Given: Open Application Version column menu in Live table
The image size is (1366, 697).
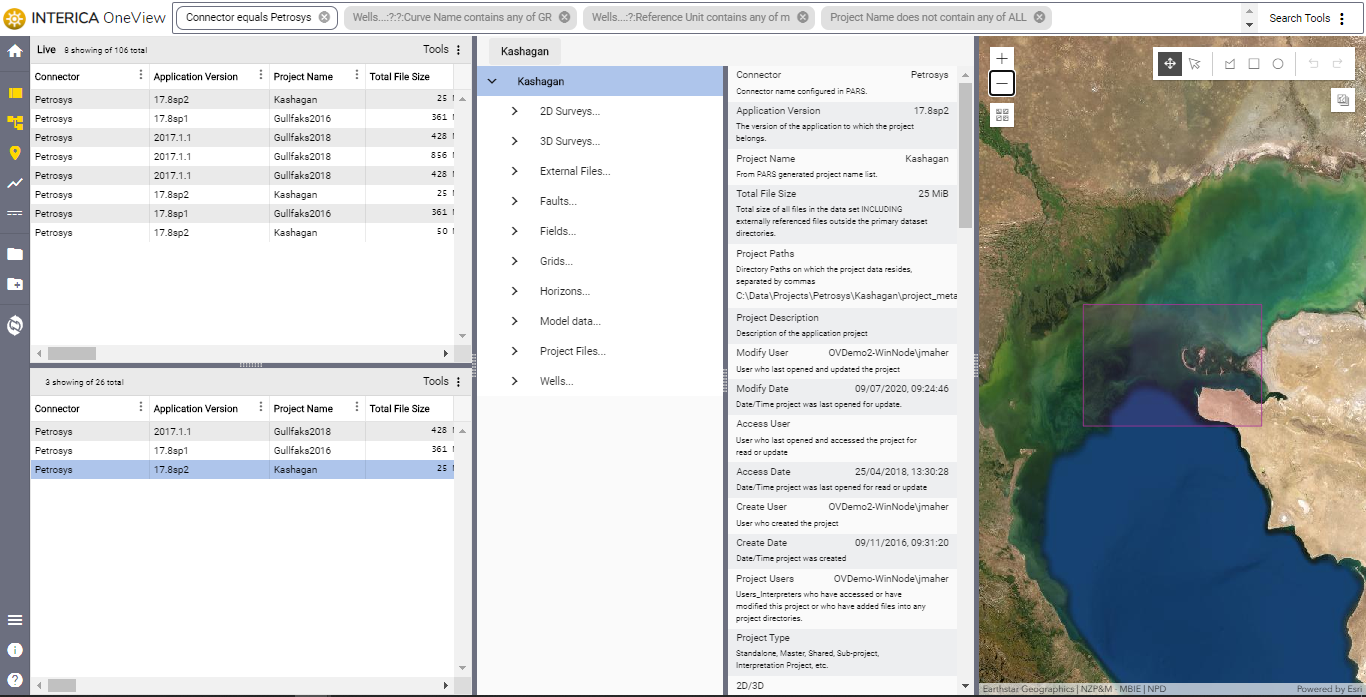Looking at the screenshot, I should pos(261,76).
